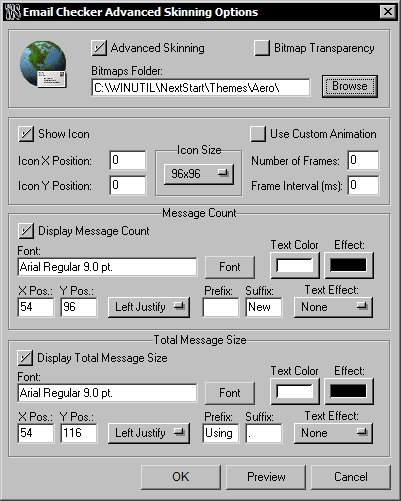The width and height of the screenshot is (401, 501).
Task: Click the Number of Frames field
Action: [363, 160]
